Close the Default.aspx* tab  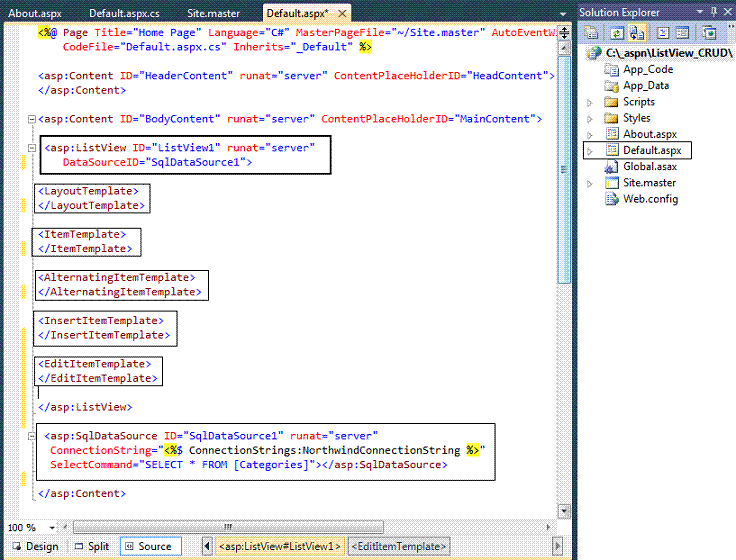[x=343, y=13]
